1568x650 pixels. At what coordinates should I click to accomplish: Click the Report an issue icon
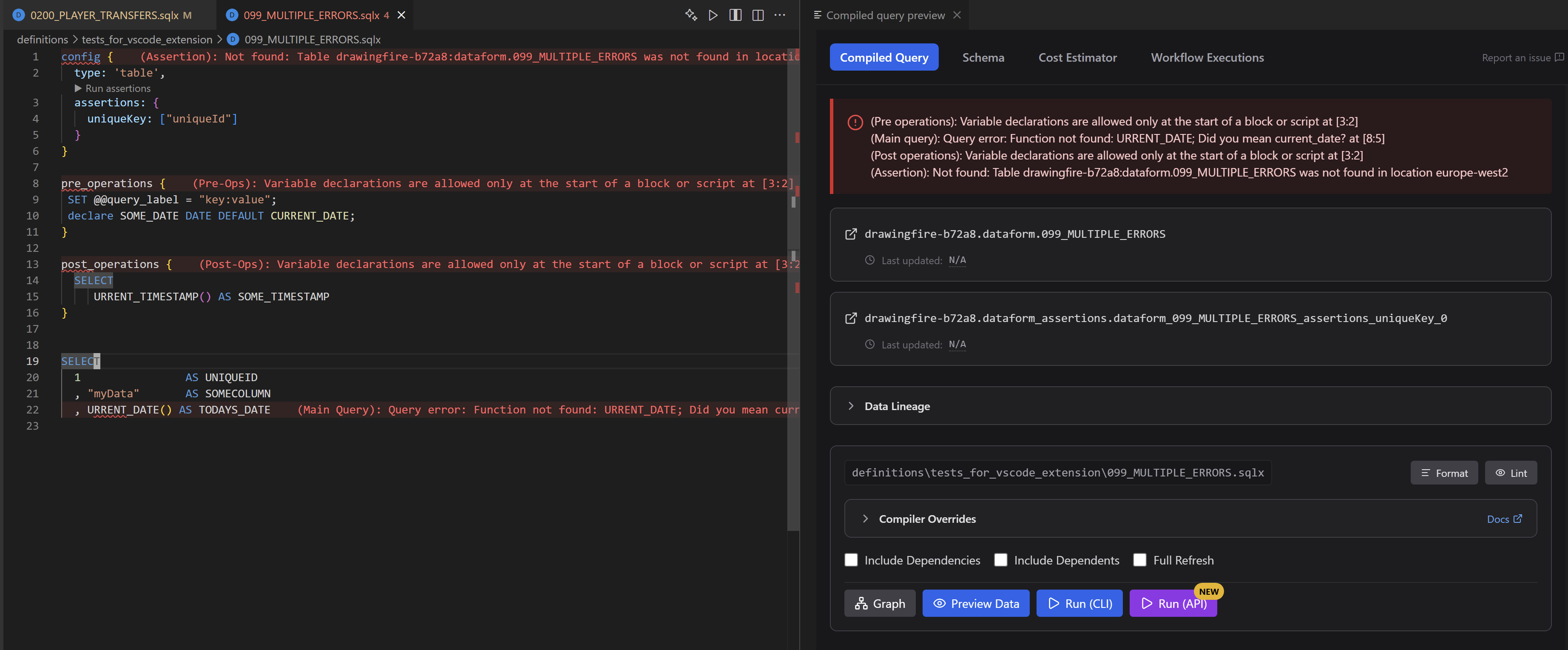[1559, 57]
